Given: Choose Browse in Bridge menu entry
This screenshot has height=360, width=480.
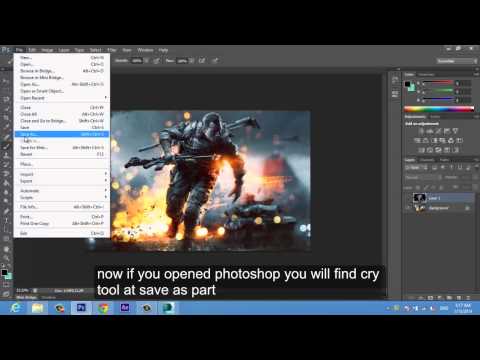Looking at the screenshot, I should point(61,71).
